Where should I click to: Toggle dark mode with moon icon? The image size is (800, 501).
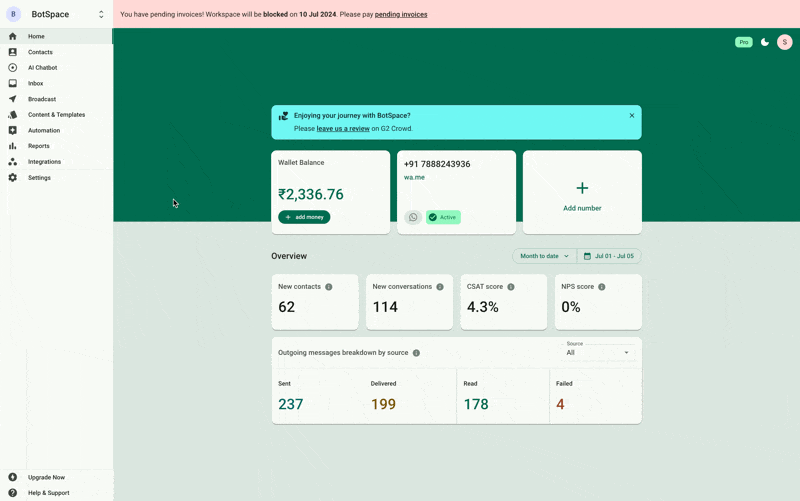[764, 42]
